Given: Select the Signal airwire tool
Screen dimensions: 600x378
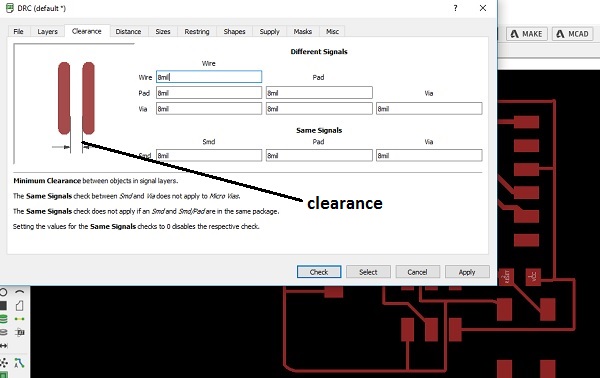Looking at the screenshot, I should click(20, 319).
